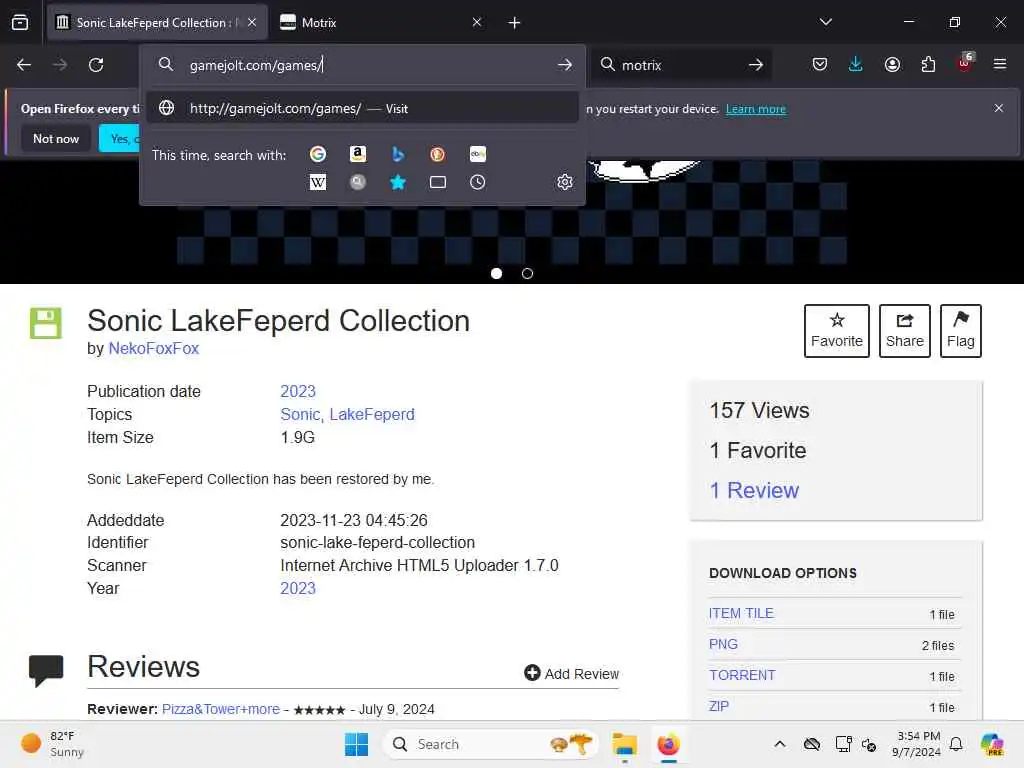Select the second carousel dot

pos(528,274)
